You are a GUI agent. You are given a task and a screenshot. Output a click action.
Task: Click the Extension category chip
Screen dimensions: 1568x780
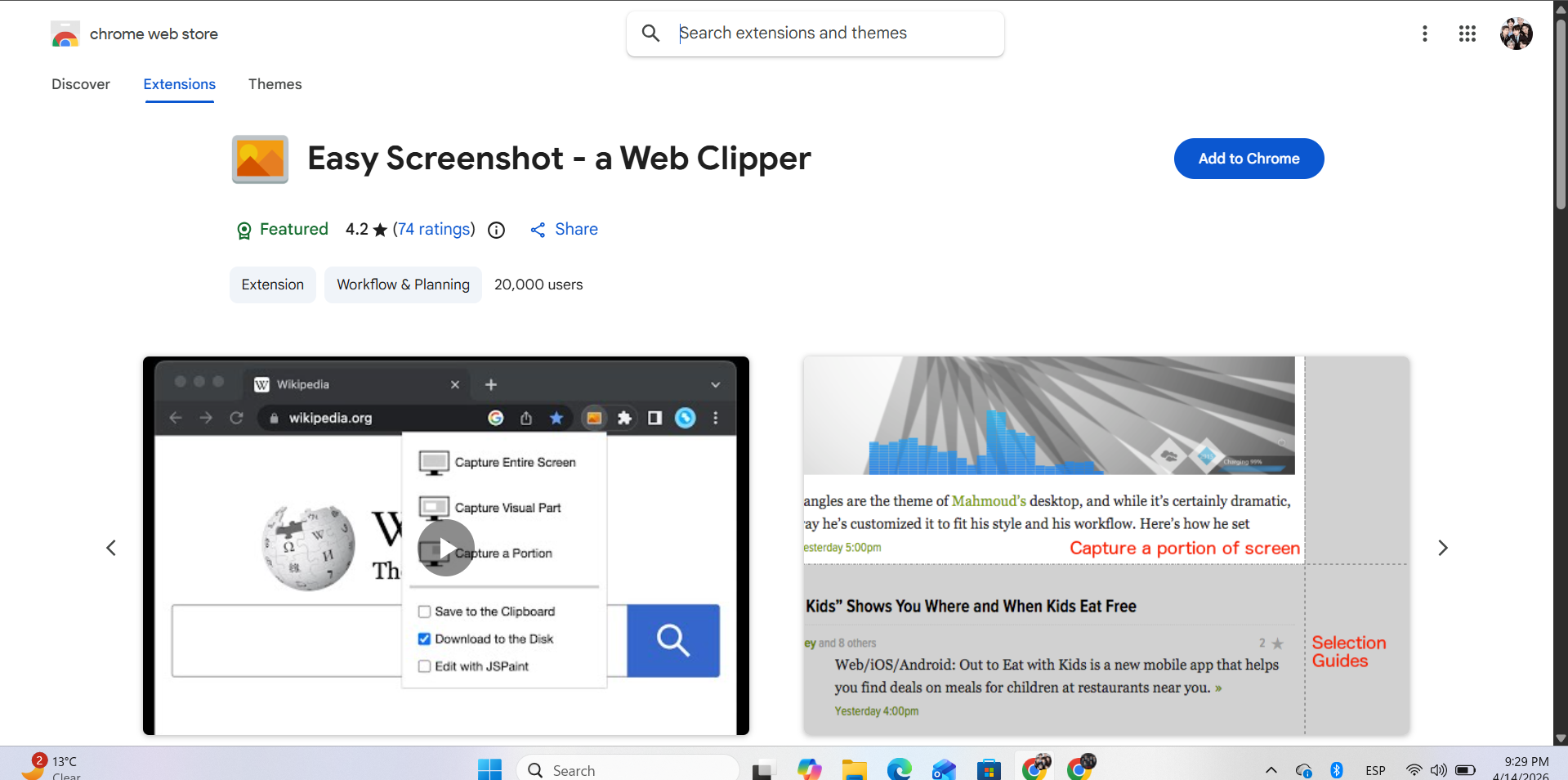click(273, 285)
